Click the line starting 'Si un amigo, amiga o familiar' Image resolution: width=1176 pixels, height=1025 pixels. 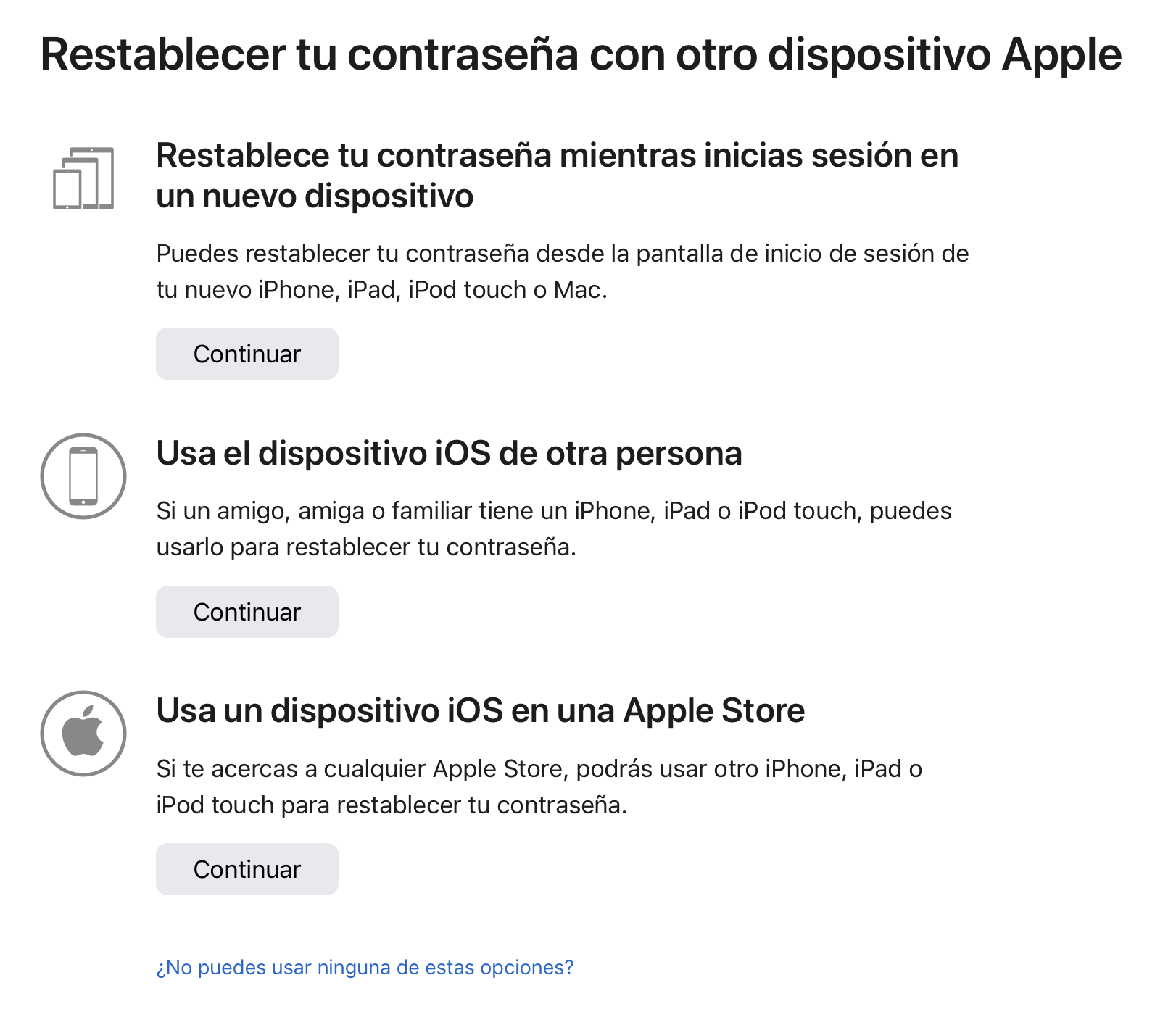(x=553, y=511)
